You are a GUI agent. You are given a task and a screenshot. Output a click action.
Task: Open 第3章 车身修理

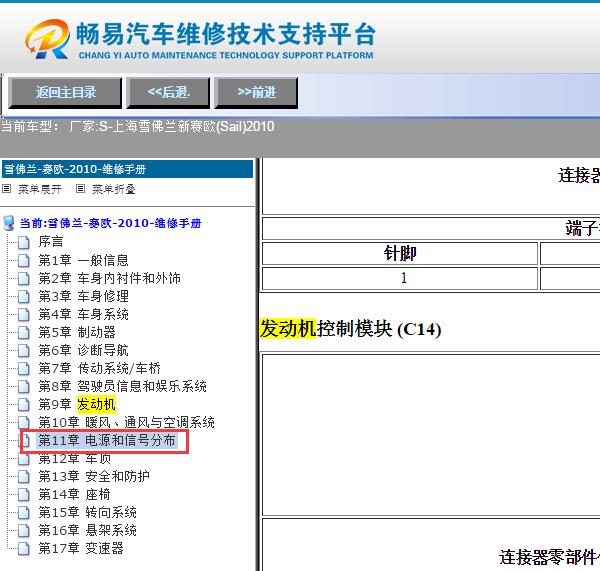83,296
